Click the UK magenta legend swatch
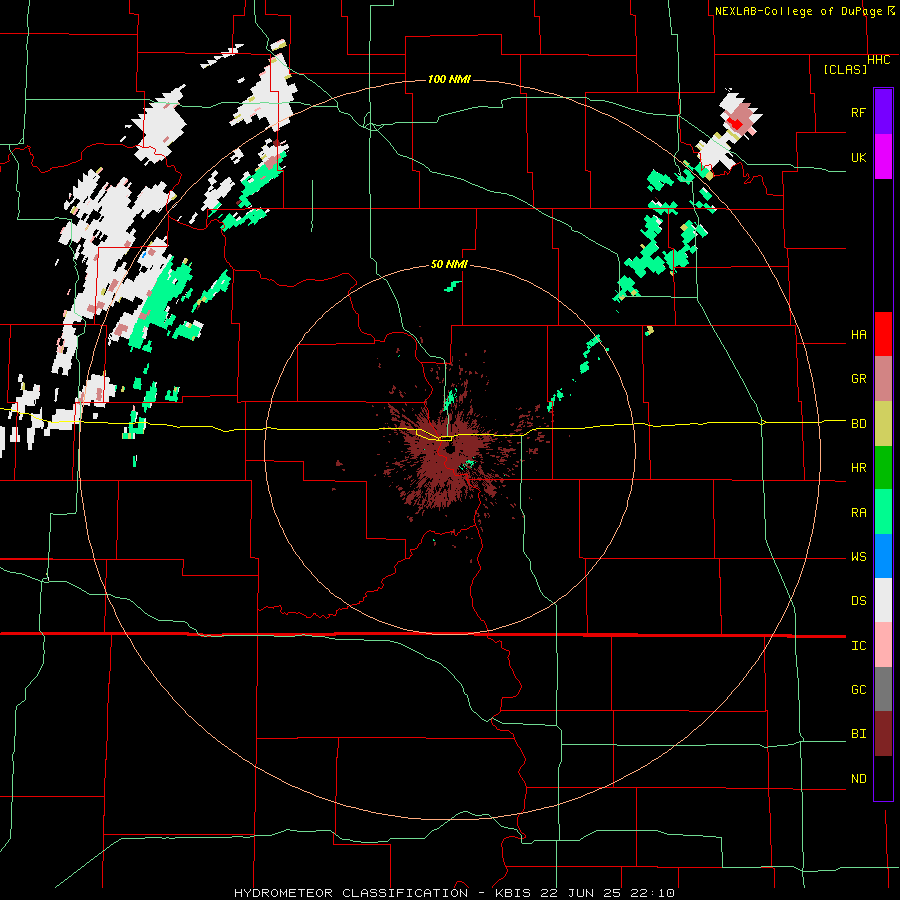Image resolution: width=900 pixels, height=900 pixels. (x=883, y=157)
